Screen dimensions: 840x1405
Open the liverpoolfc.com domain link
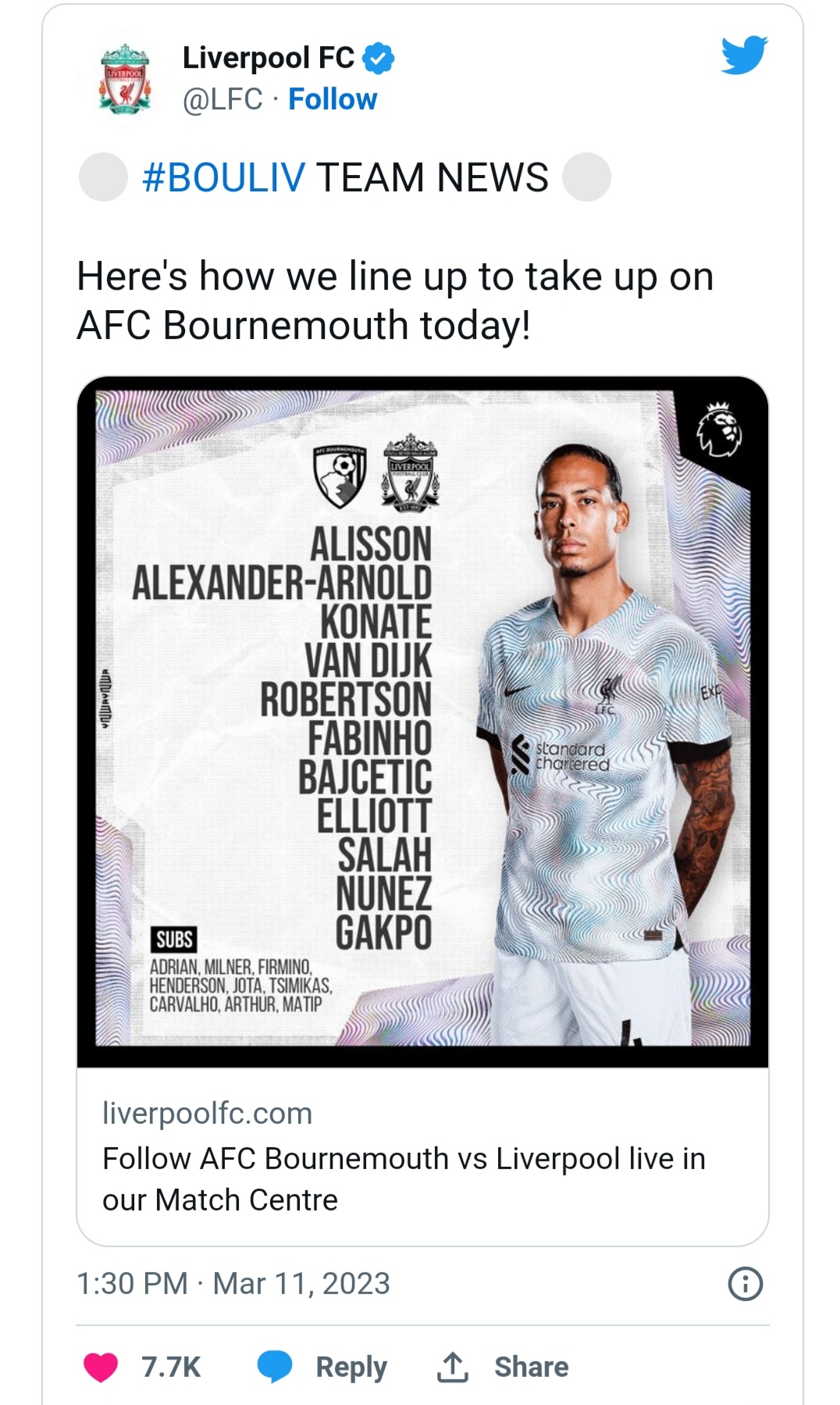pyautogui.click(x=207, y=1113)
